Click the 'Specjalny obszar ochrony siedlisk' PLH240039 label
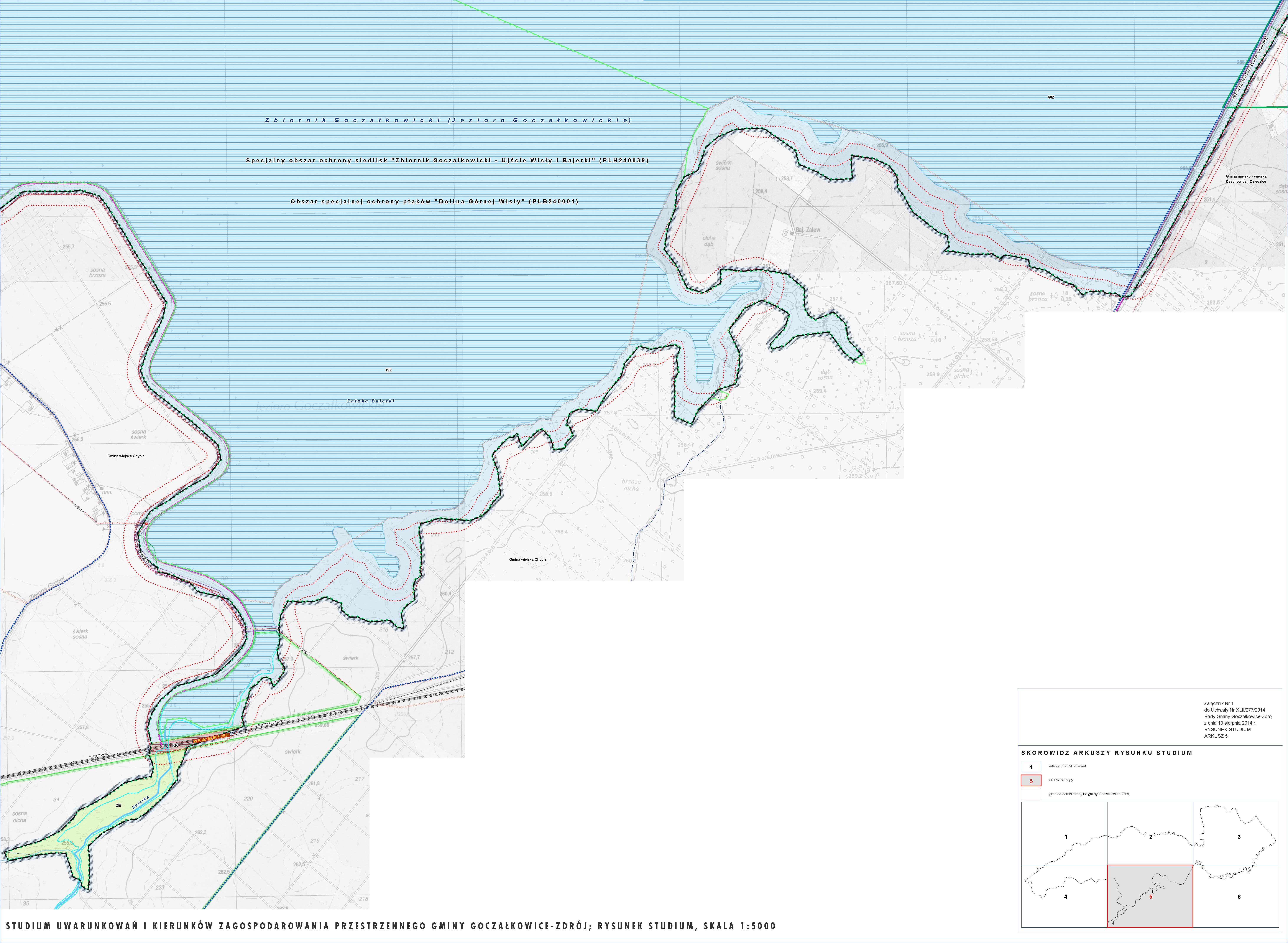The height and width of the screenshot is (943, 1288). (447, 160)
